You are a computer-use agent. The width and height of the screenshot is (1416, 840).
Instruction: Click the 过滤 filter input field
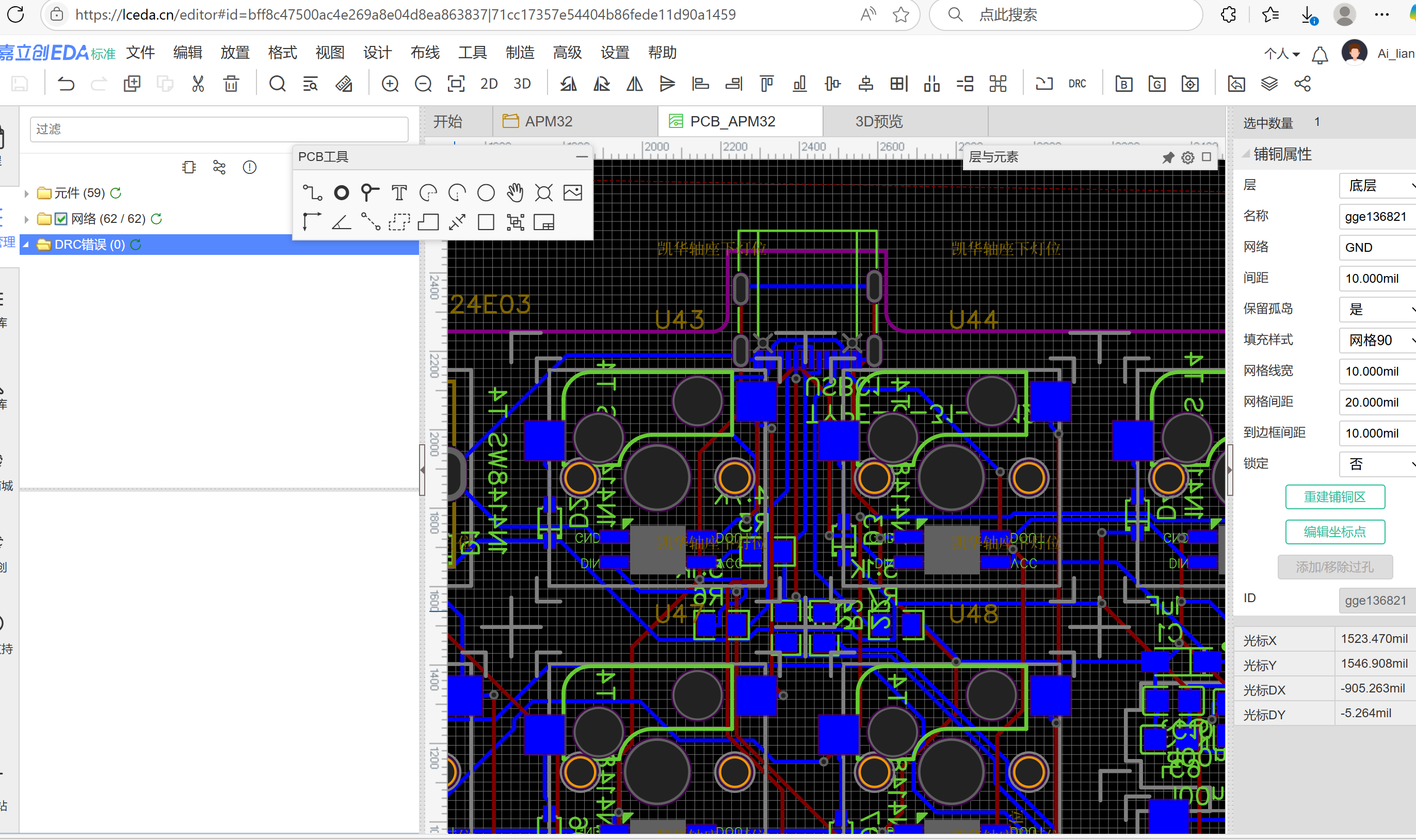(x=218, y=129)
